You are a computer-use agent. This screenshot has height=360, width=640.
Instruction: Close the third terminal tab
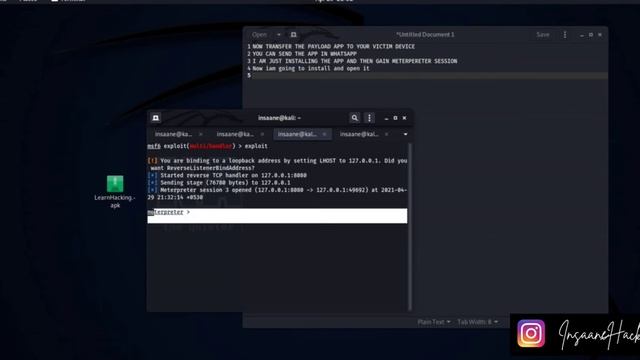pyautogui.click(x=324, y=134)
